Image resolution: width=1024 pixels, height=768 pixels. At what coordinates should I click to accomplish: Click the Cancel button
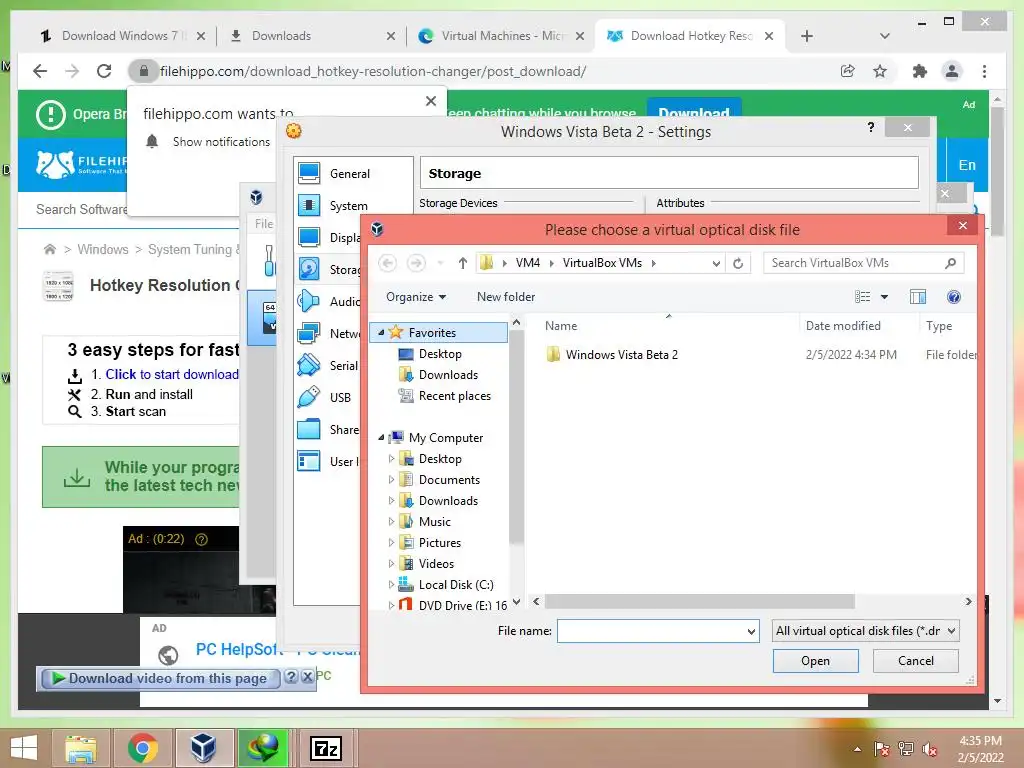tap(916, 661)
